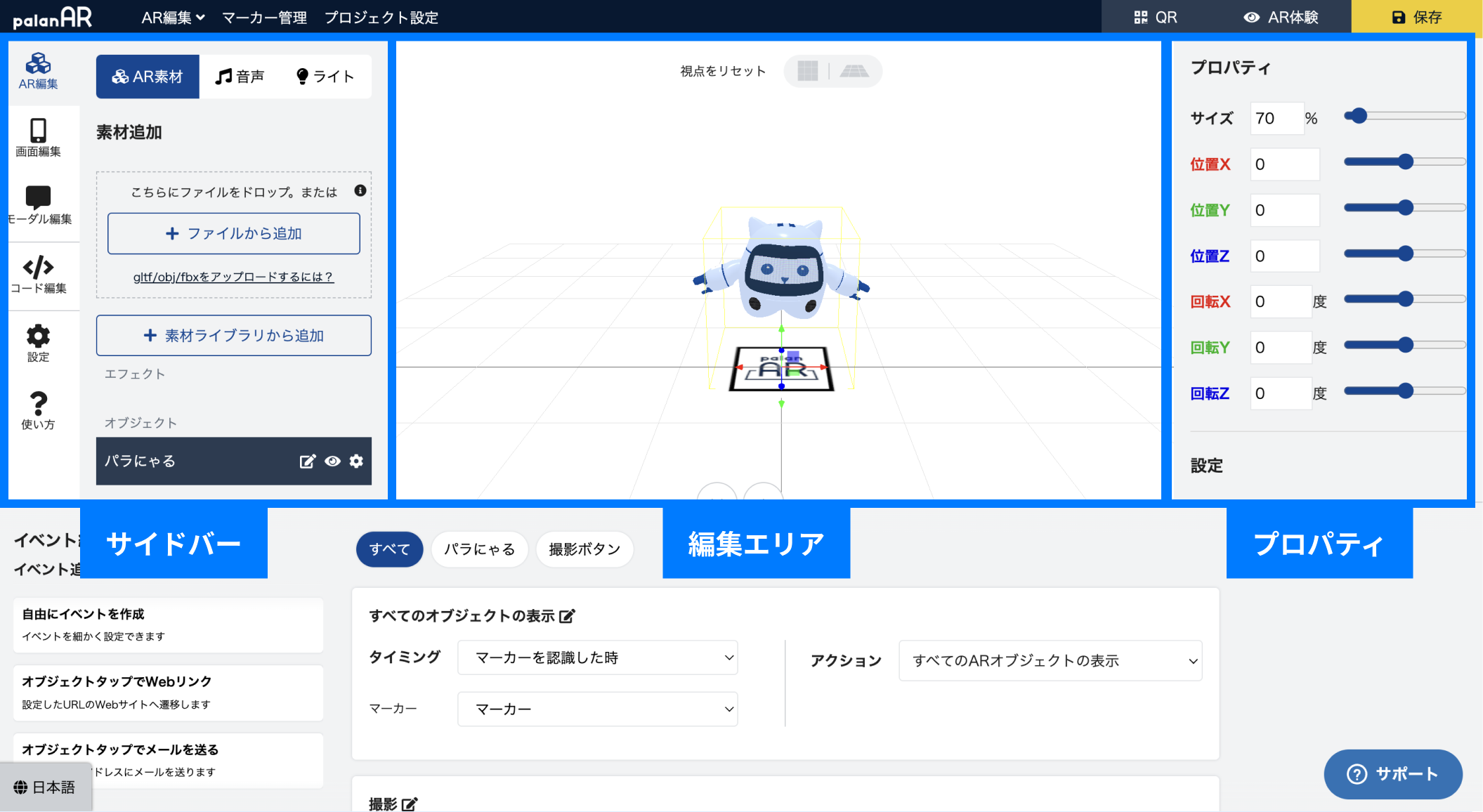This screenshot has width=1483, height=812.
Task: Open the gltf/obj/fbx upload help link
Action: (233, 277)
